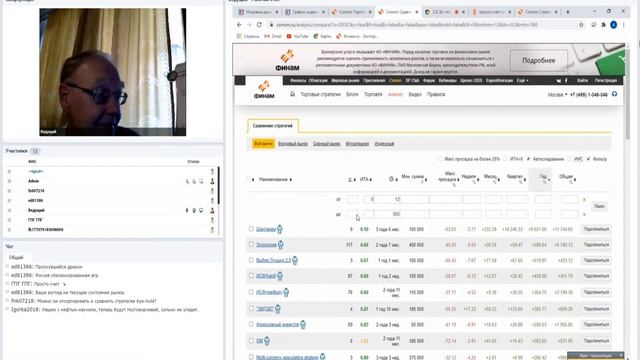This screenshot has height=360, width=640.
Task: Click the Поиск button beside the filter fields
Action: (599, 206)
